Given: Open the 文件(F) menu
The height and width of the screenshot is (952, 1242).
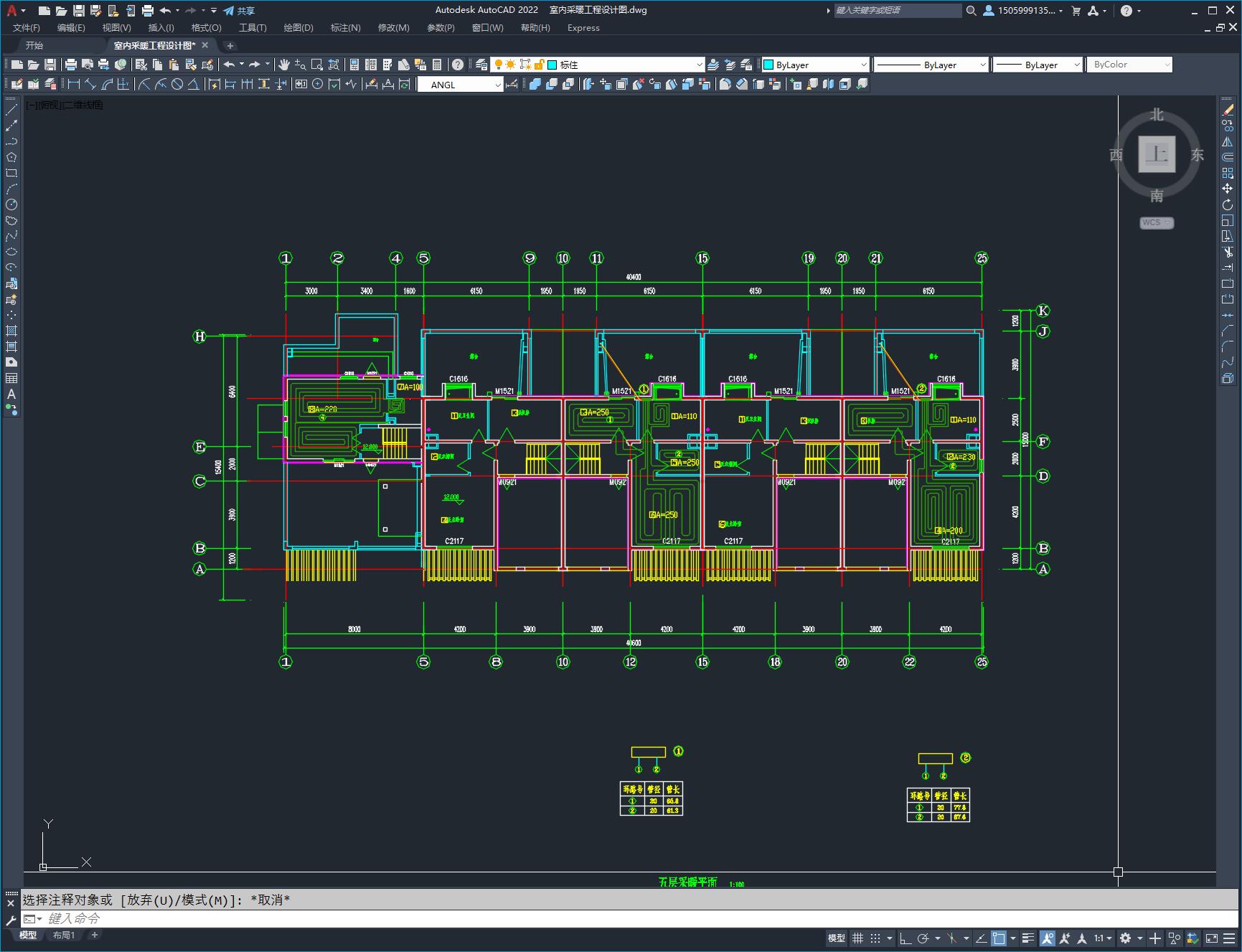Looking at the screenshot, I should click(x=27, y=28).
